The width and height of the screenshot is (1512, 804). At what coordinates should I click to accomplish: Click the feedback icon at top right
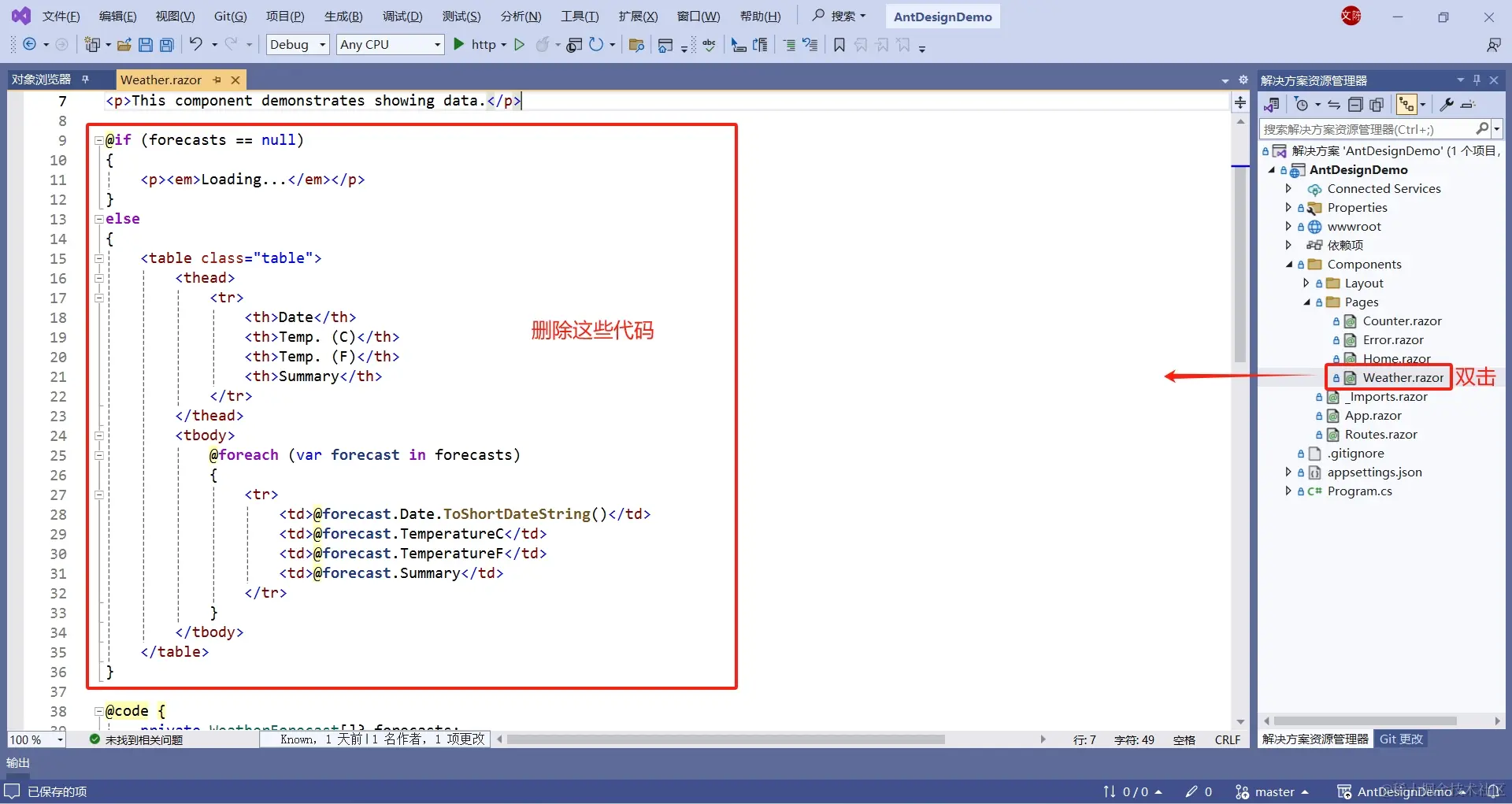[x=1493, y=45]
